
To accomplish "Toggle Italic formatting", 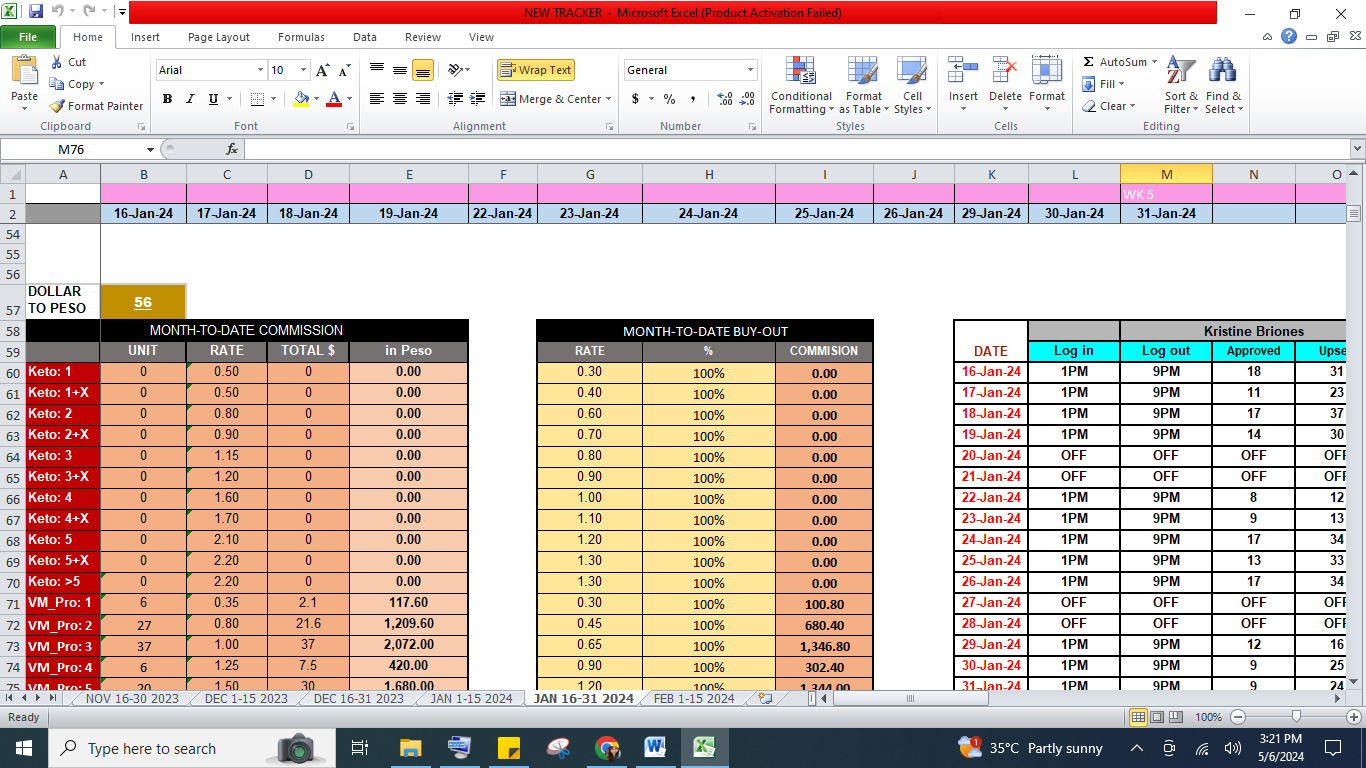I will coord(190,99).
